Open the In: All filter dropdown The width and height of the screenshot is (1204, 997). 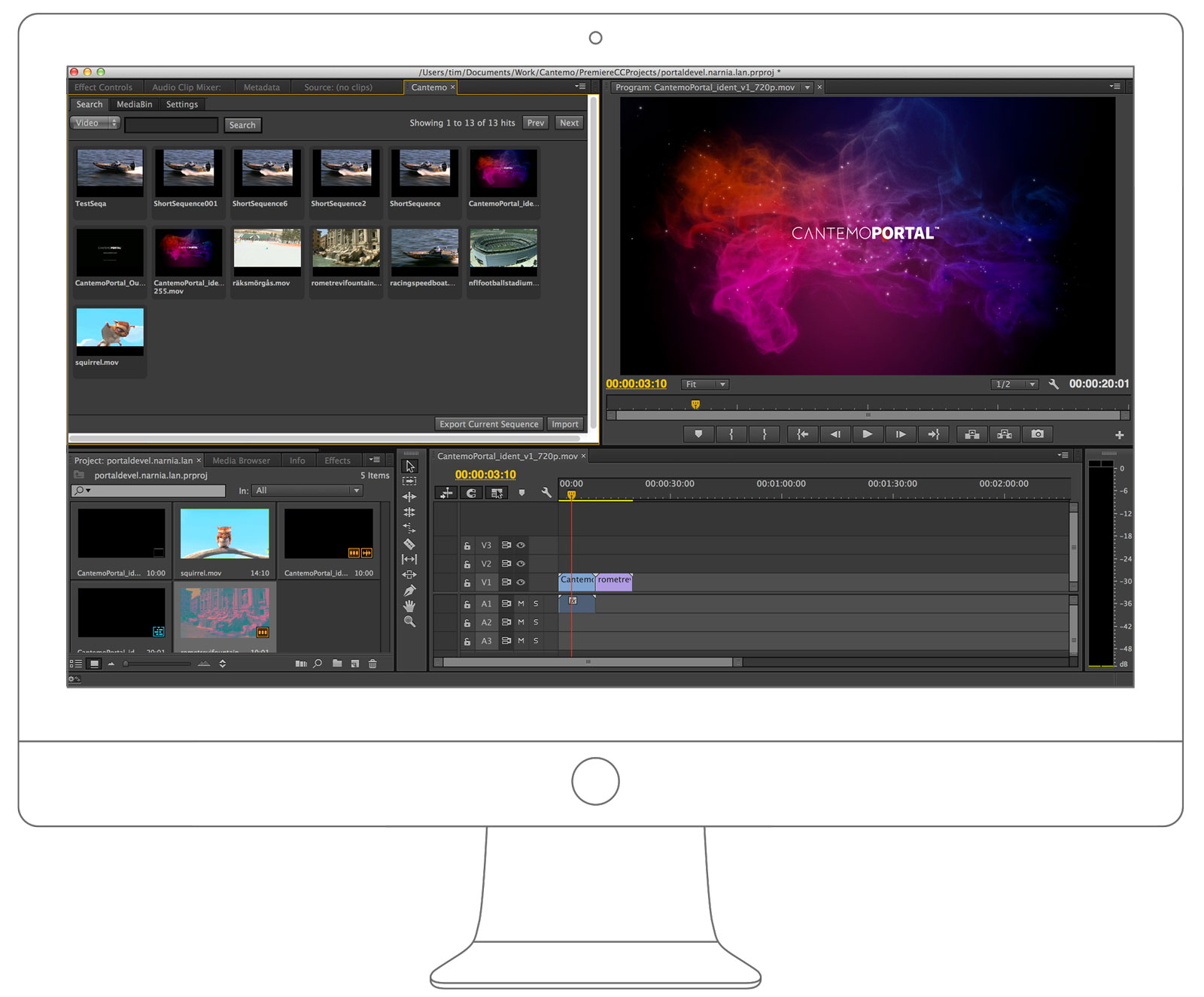[307, 491]
